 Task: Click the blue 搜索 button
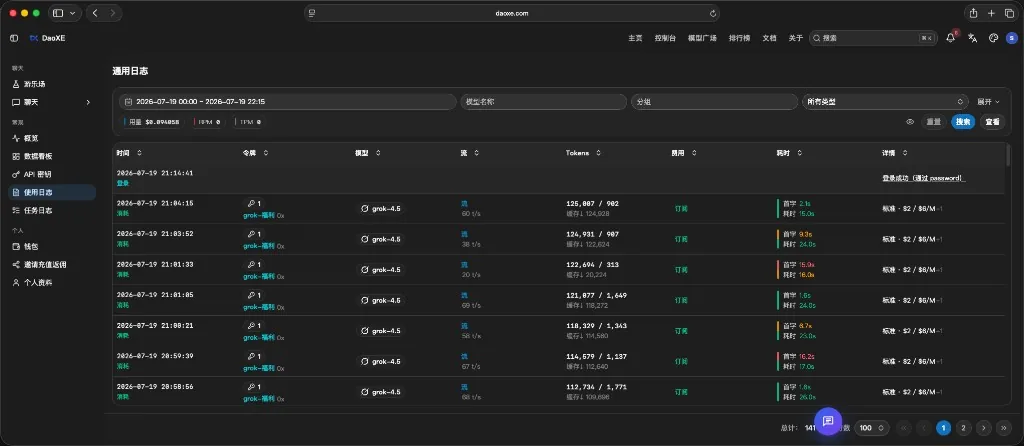coord(963,122)
